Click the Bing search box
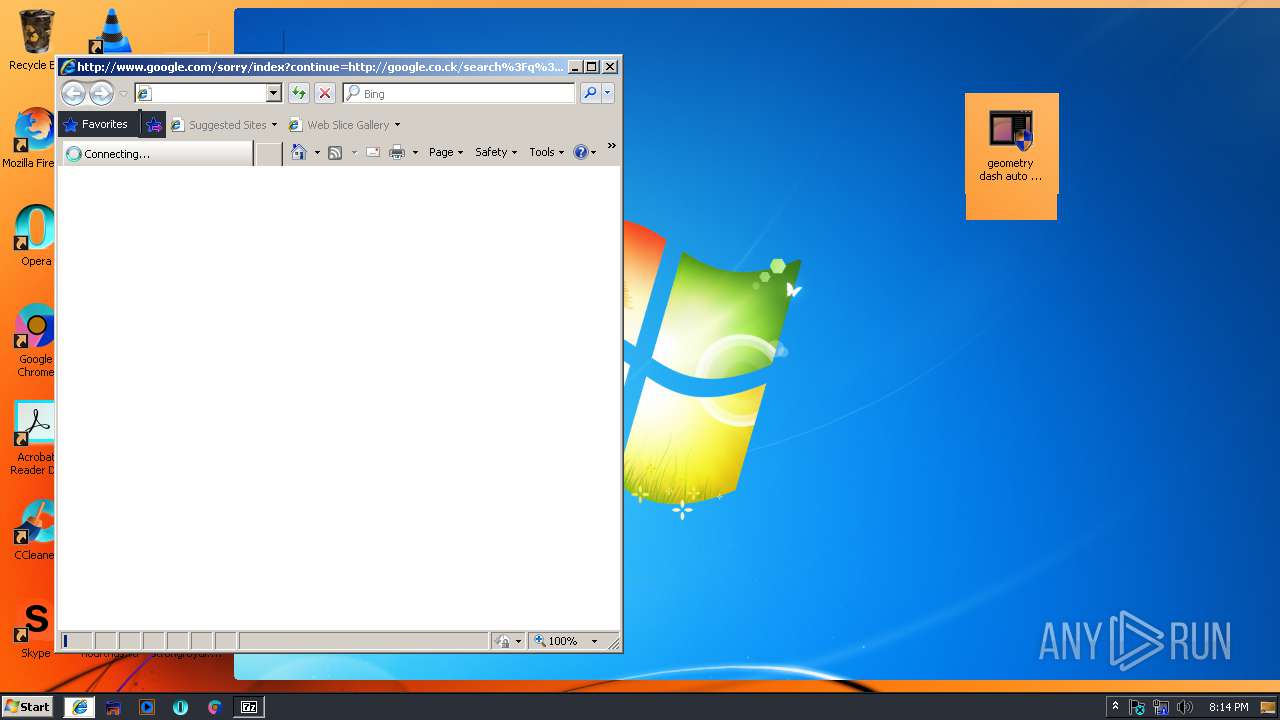 point(459,93)
